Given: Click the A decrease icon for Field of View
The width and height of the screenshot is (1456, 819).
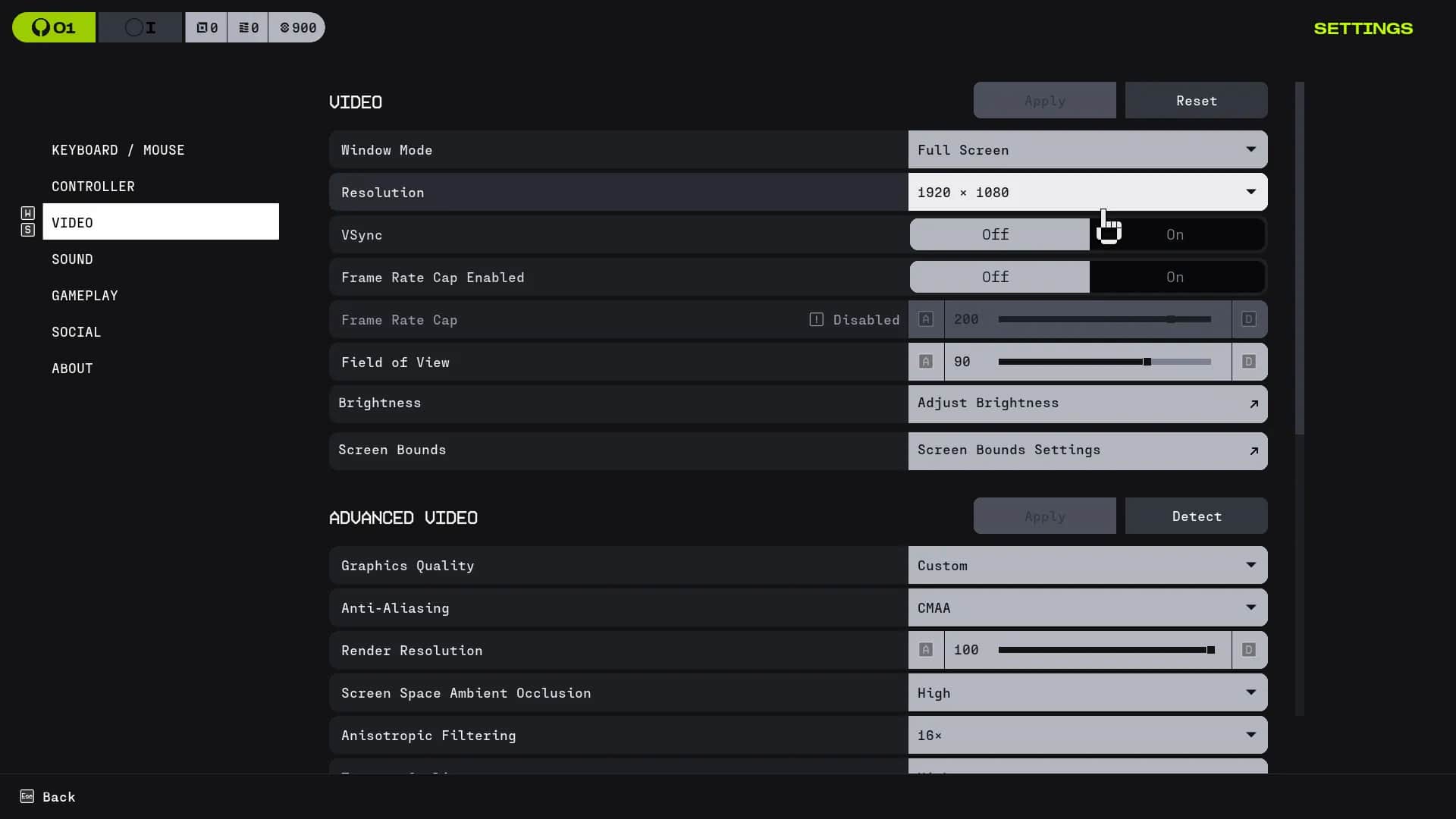Looking at the screenshot, I should [x=926, y=362].
